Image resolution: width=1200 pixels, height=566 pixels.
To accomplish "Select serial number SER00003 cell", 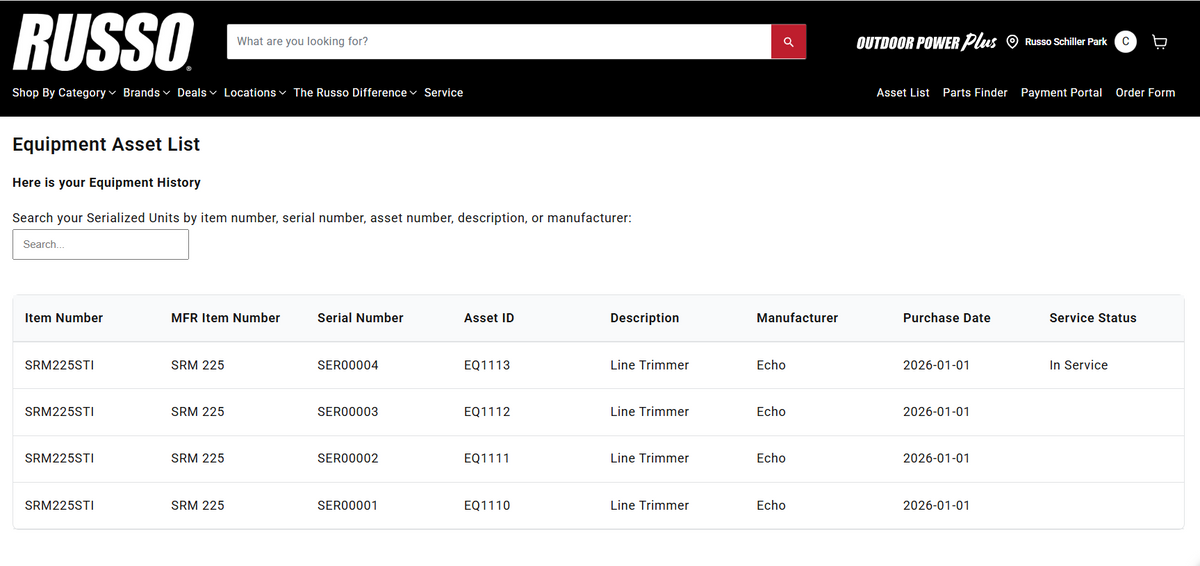I will (x=348, y=412).
